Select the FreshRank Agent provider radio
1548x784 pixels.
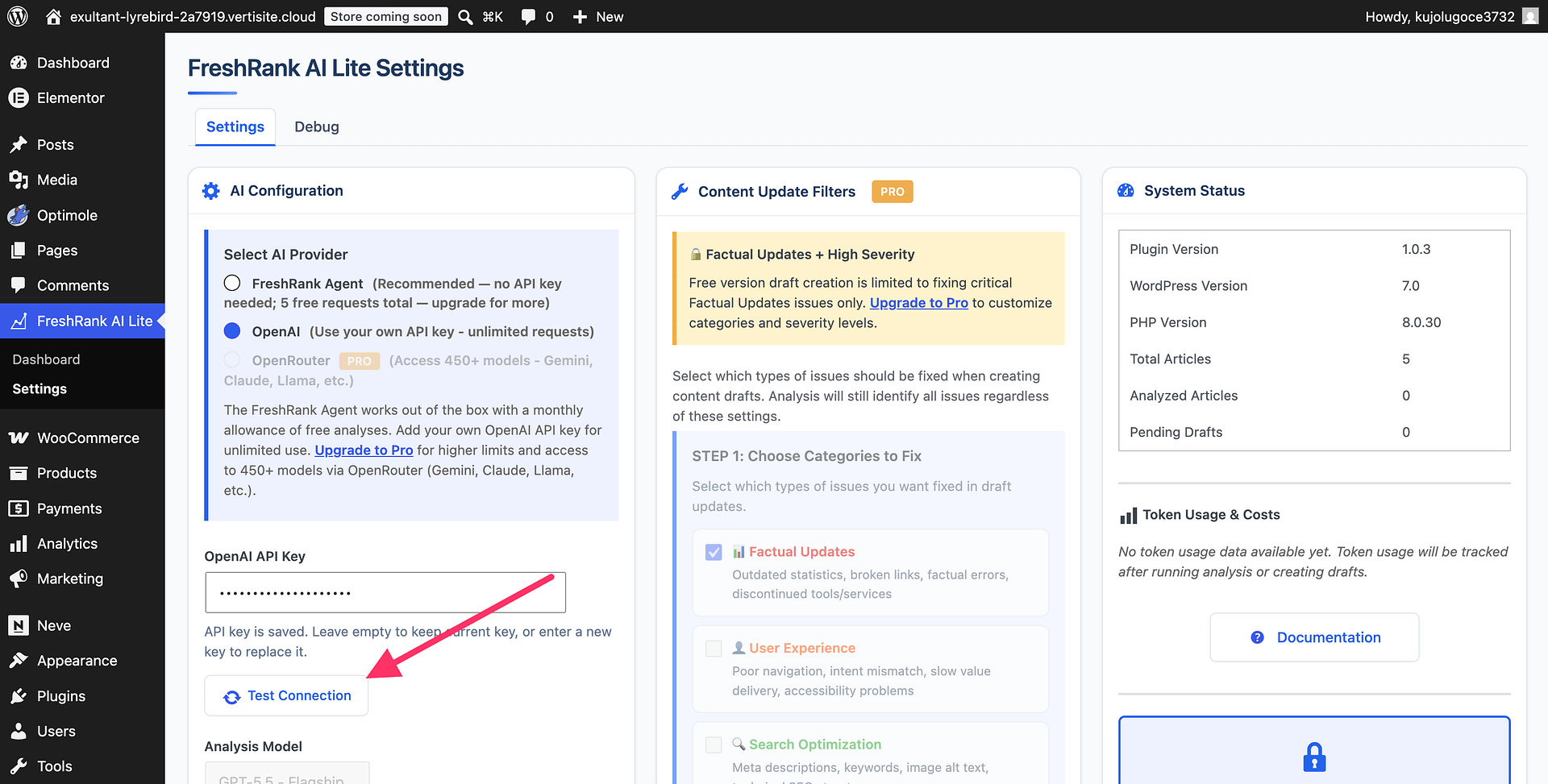[232, 283]
